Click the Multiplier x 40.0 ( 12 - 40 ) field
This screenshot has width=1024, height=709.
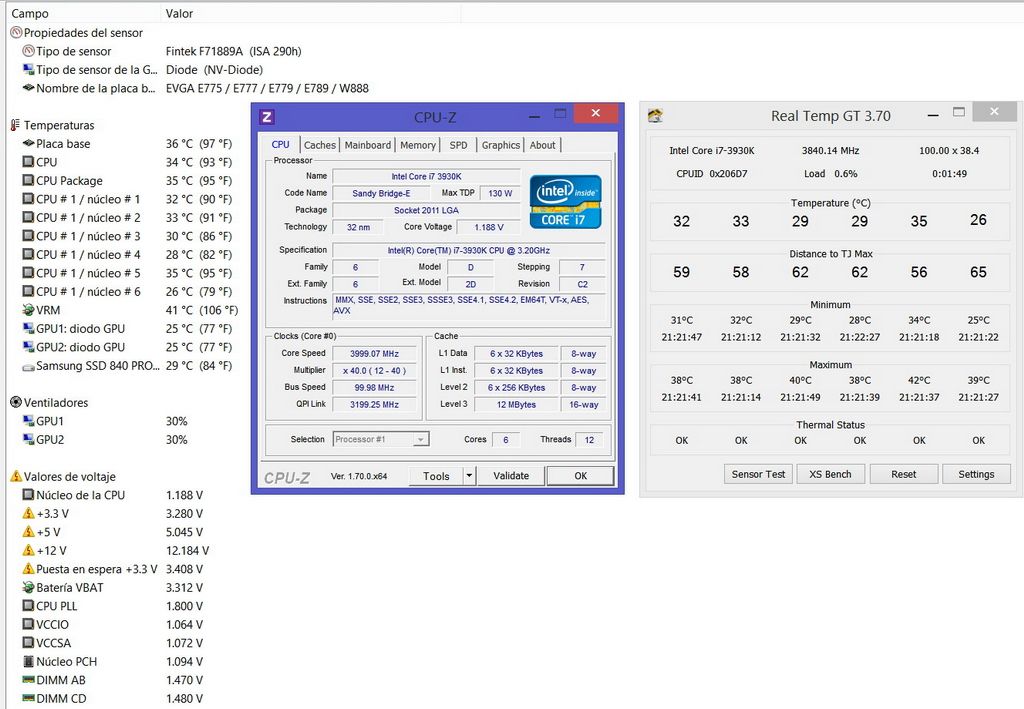pos(374,370)
